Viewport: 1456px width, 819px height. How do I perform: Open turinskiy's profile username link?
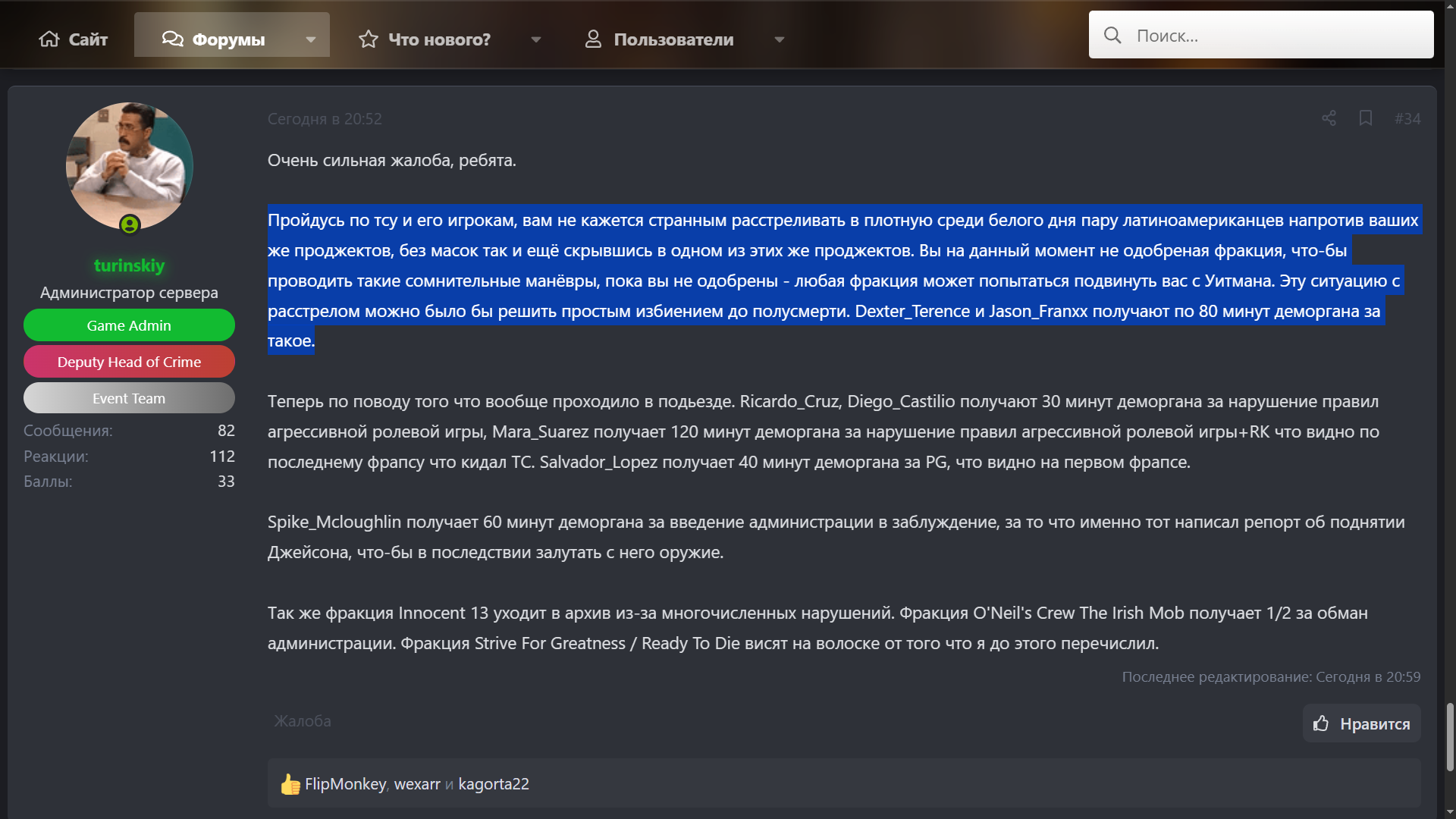[x=129, y=265]
